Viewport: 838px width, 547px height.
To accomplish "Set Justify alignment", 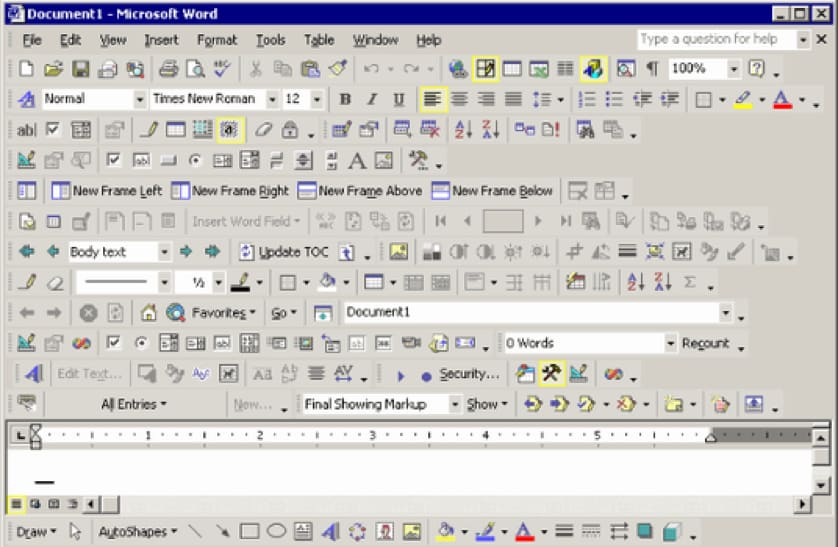I will tap(513, 99).
